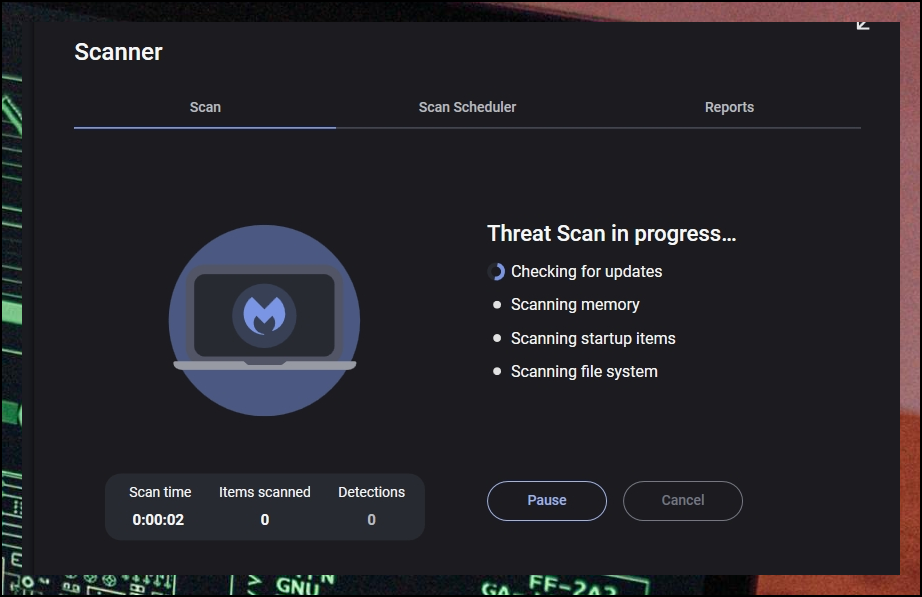Image resolution: width=922 pixels, height=597 pixels.
Task: Click the Scan time value 0:00:02
Action: (158, 520)
